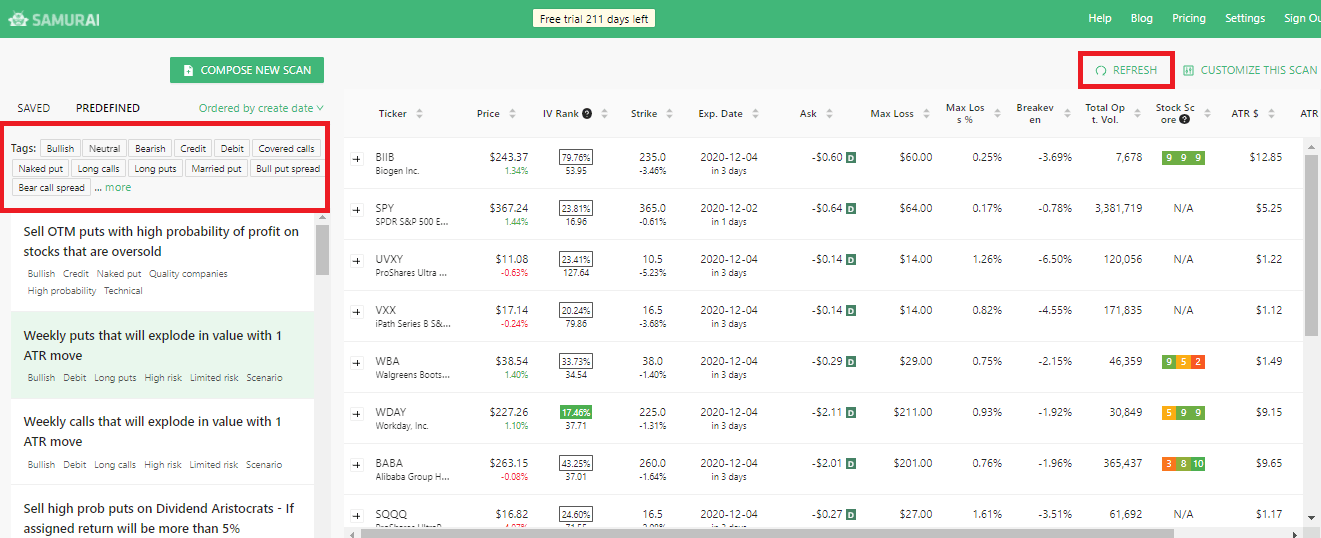The height and width of the screenshot is (538, 1321).
Task: Sort by Max Loss column arrows
Action: coord(926,114)
